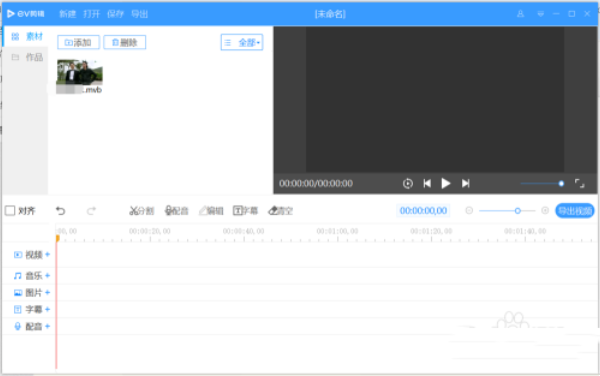Click the 00:01:20,00 ruler mark

point(431,231)
